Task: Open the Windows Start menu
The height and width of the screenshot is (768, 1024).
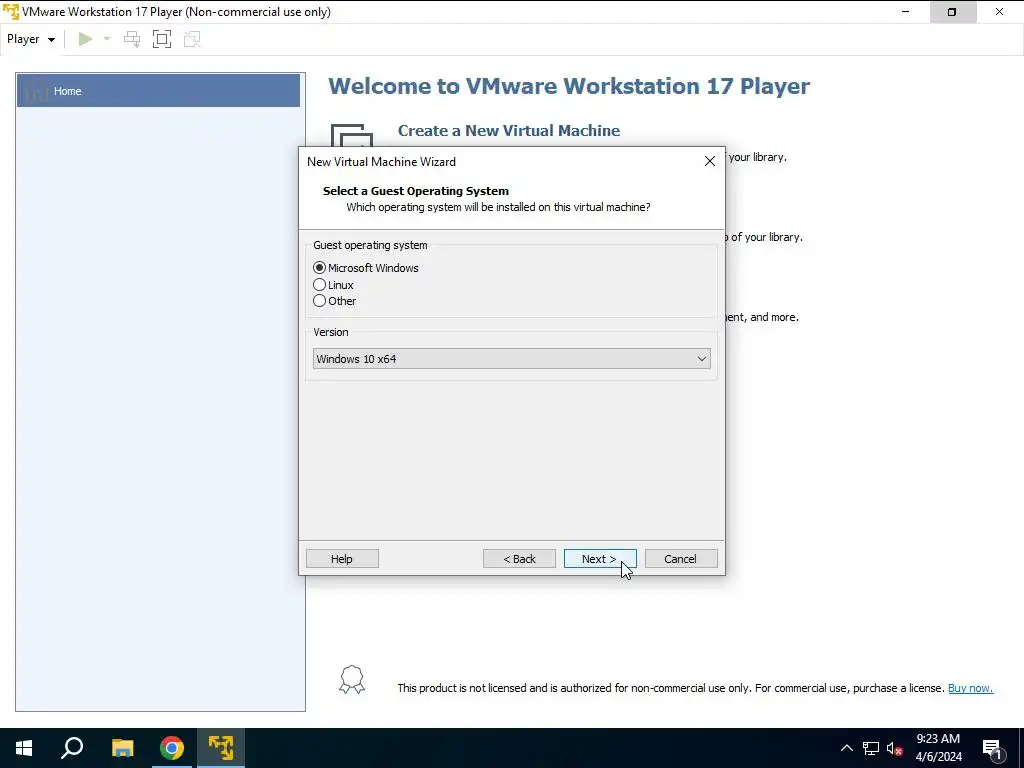Action: point(24,748)
